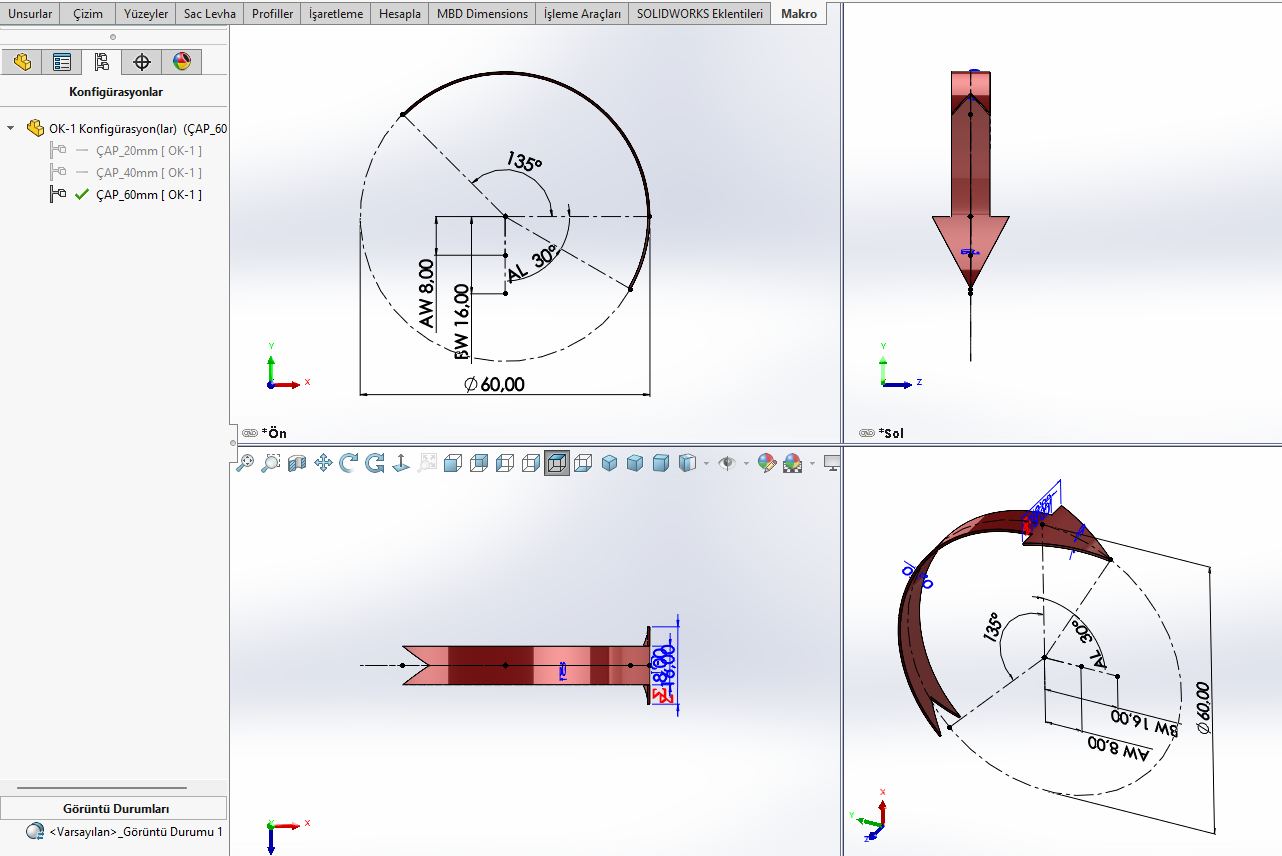
Task: Open the Unsurlar tab
Action: pyautogui.click(x=30, y=14)
